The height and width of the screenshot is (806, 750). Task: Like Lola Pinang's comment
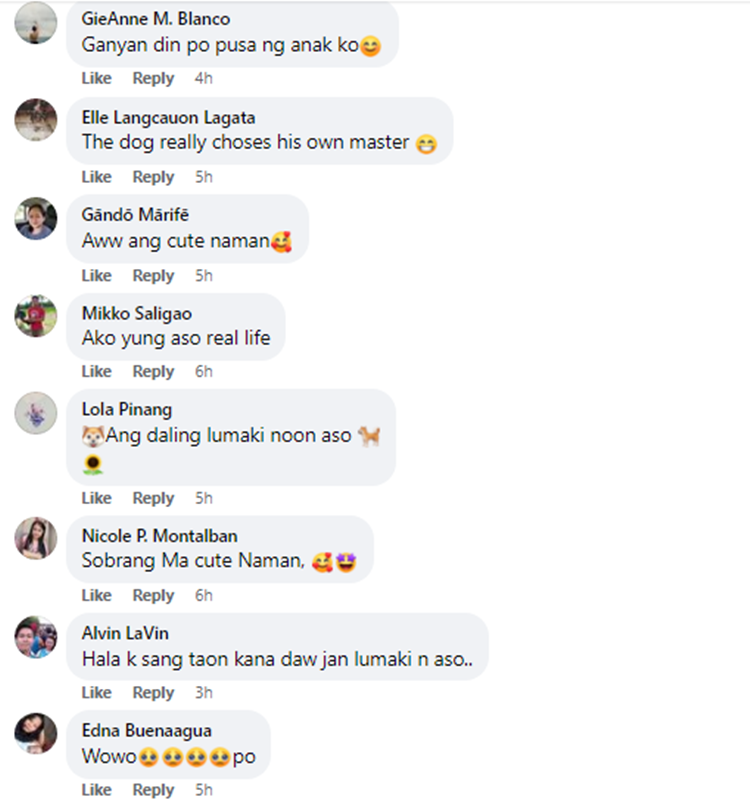[97, 498]
